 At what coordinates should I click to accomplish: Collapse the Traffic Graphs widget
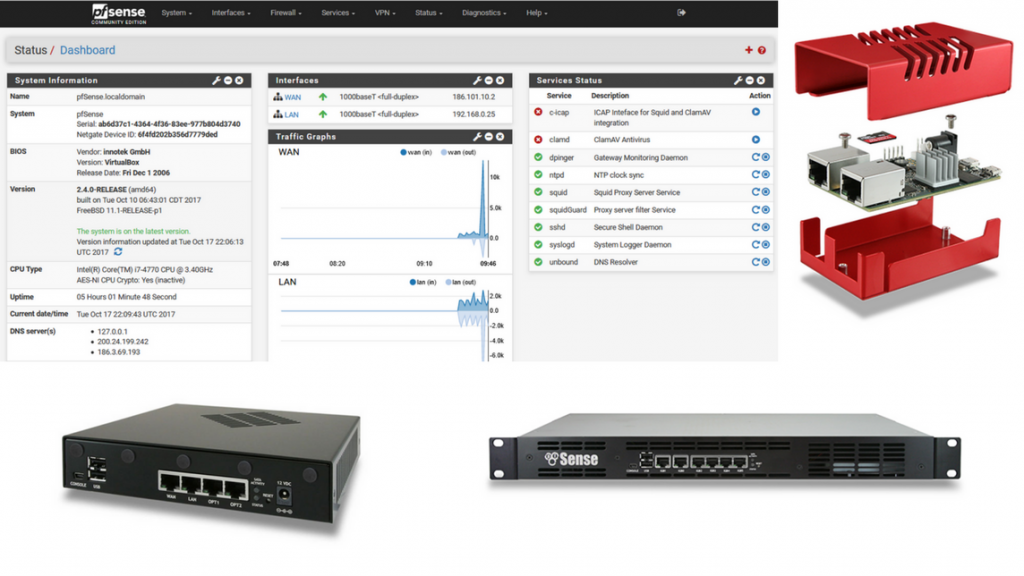pyautogui.click(x=488, y=136)
